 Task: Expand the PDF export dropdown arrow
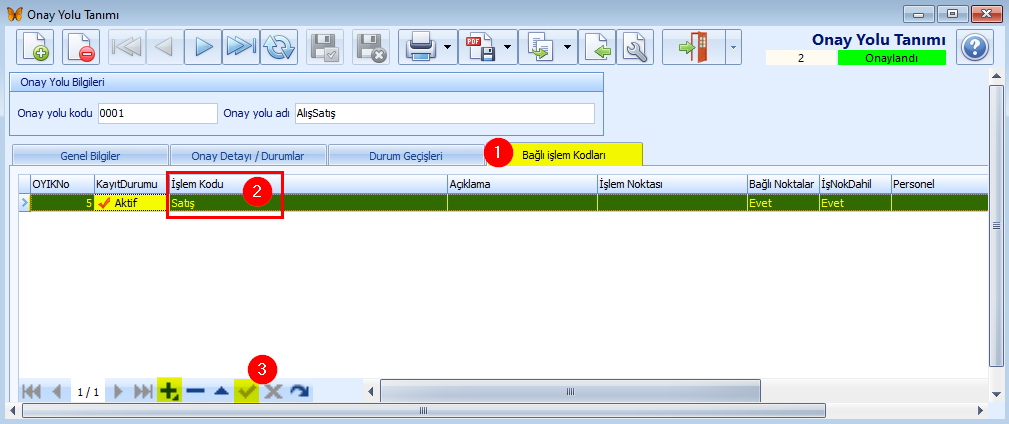click(508, 47)
